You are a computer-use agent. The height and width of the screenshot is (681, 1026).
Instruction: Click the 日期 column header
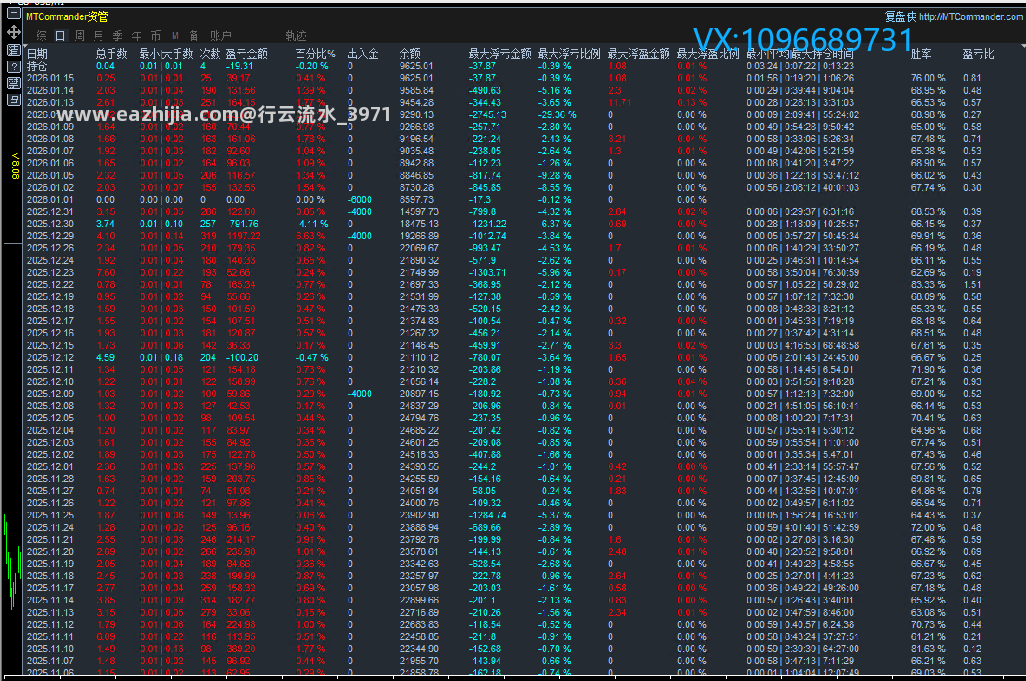(x=37, y=54)
